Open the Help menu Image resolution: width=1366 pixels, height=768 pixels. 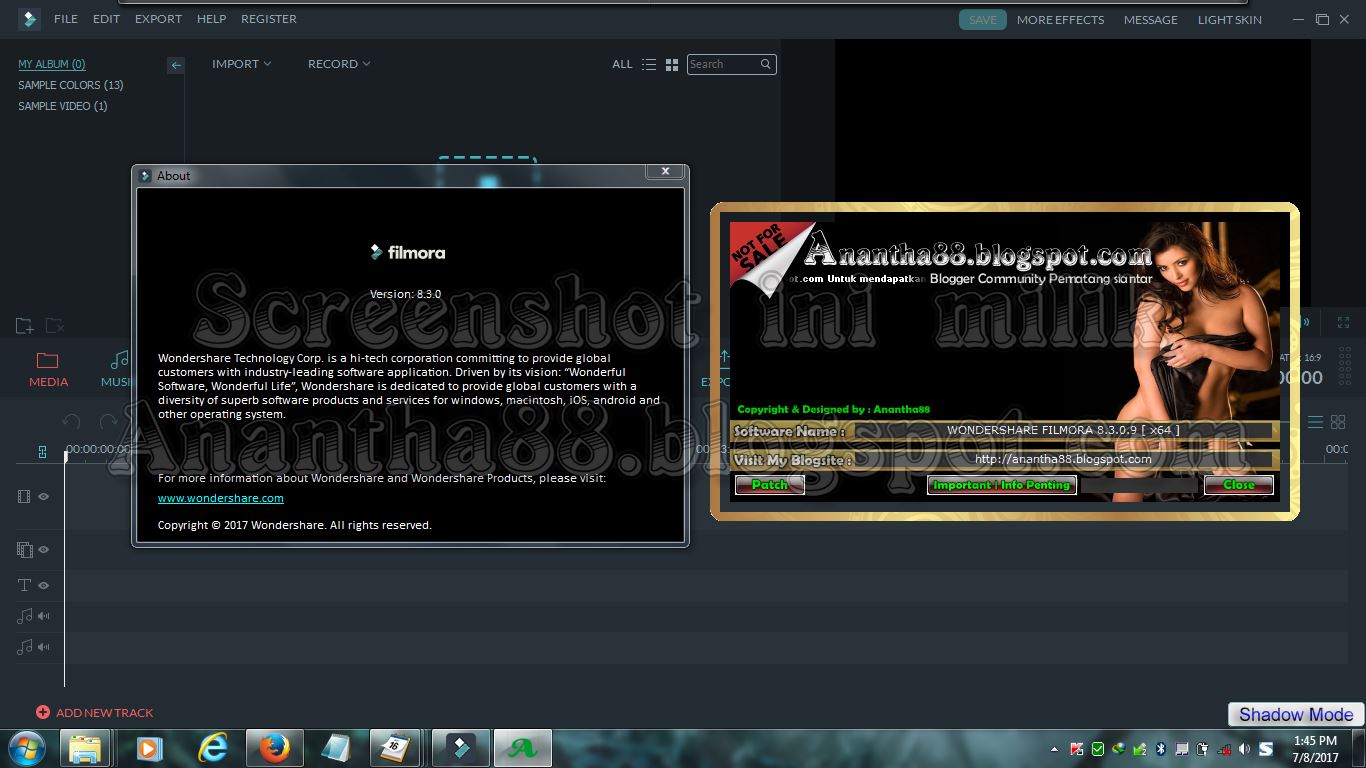pos(211,19)
